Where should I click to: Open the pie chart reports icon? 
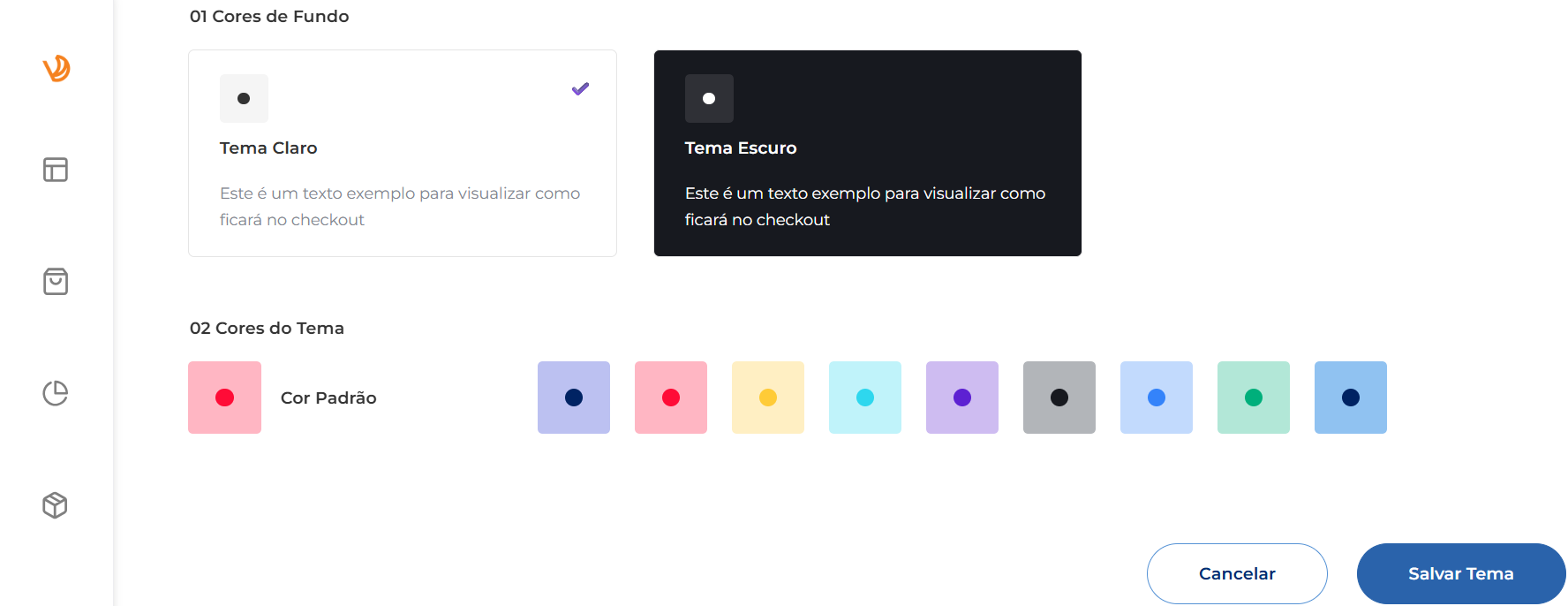point(56,393)
